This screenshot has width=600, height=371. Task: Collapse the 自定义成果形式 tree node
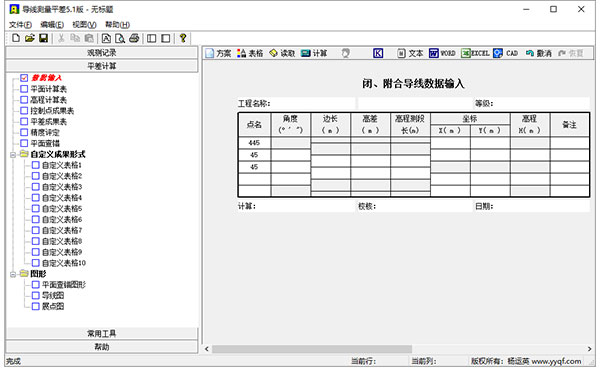pos(13,155)
